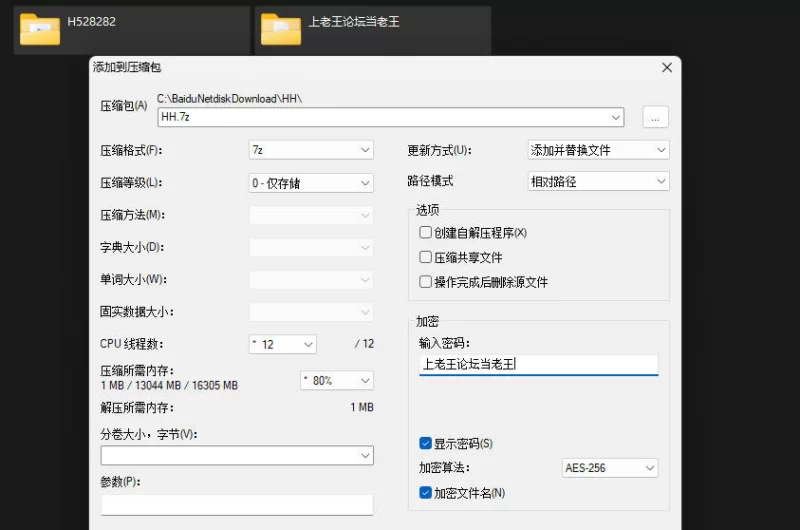Open the CPU 线程数 dropdown showing 12
This screenshot has height=530, width=800.
pos(283,344)
